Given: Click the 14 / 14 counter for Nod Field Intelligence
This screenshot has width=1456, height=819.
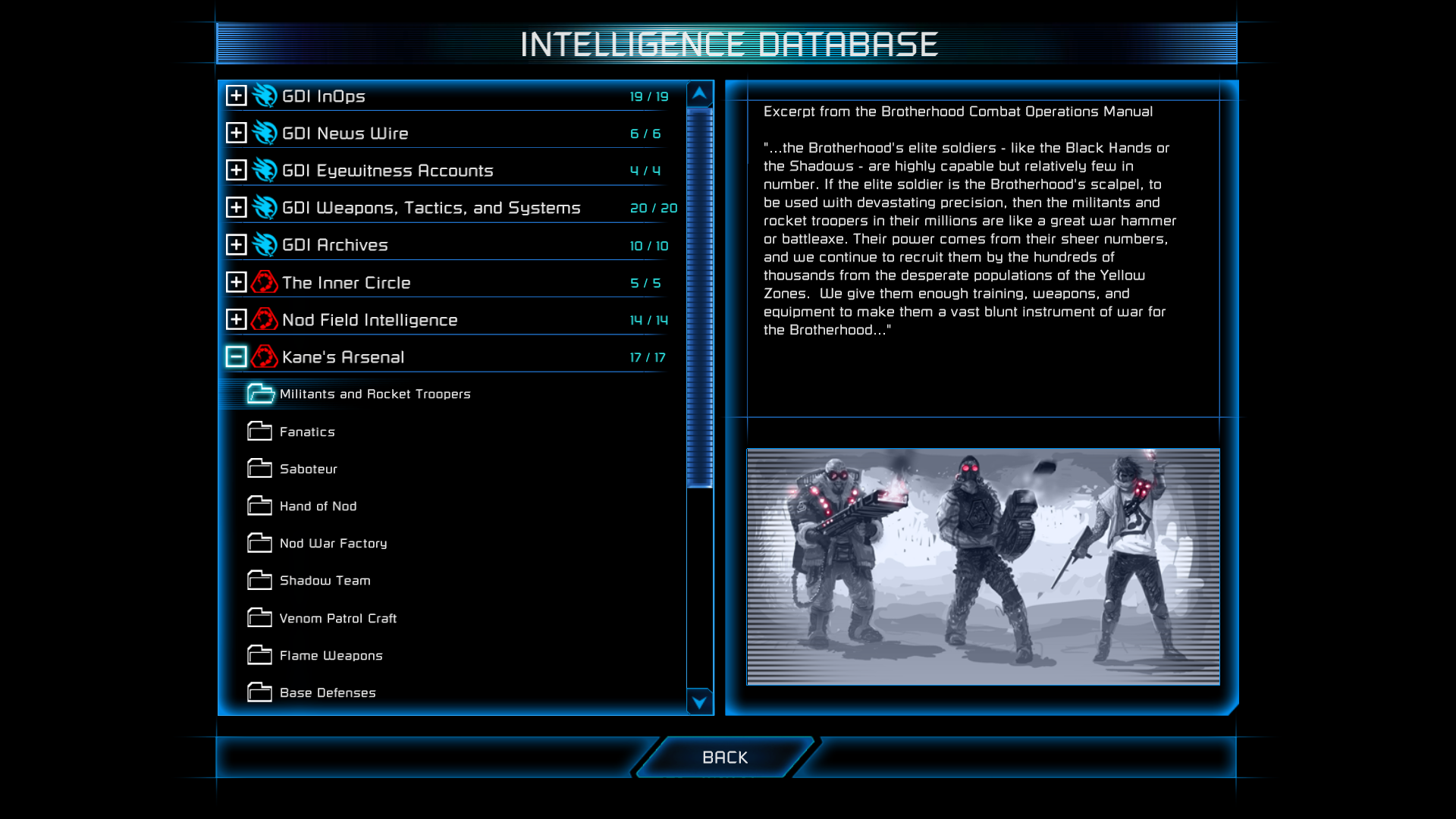Looking at the screenshot, I should pos(649,320).
